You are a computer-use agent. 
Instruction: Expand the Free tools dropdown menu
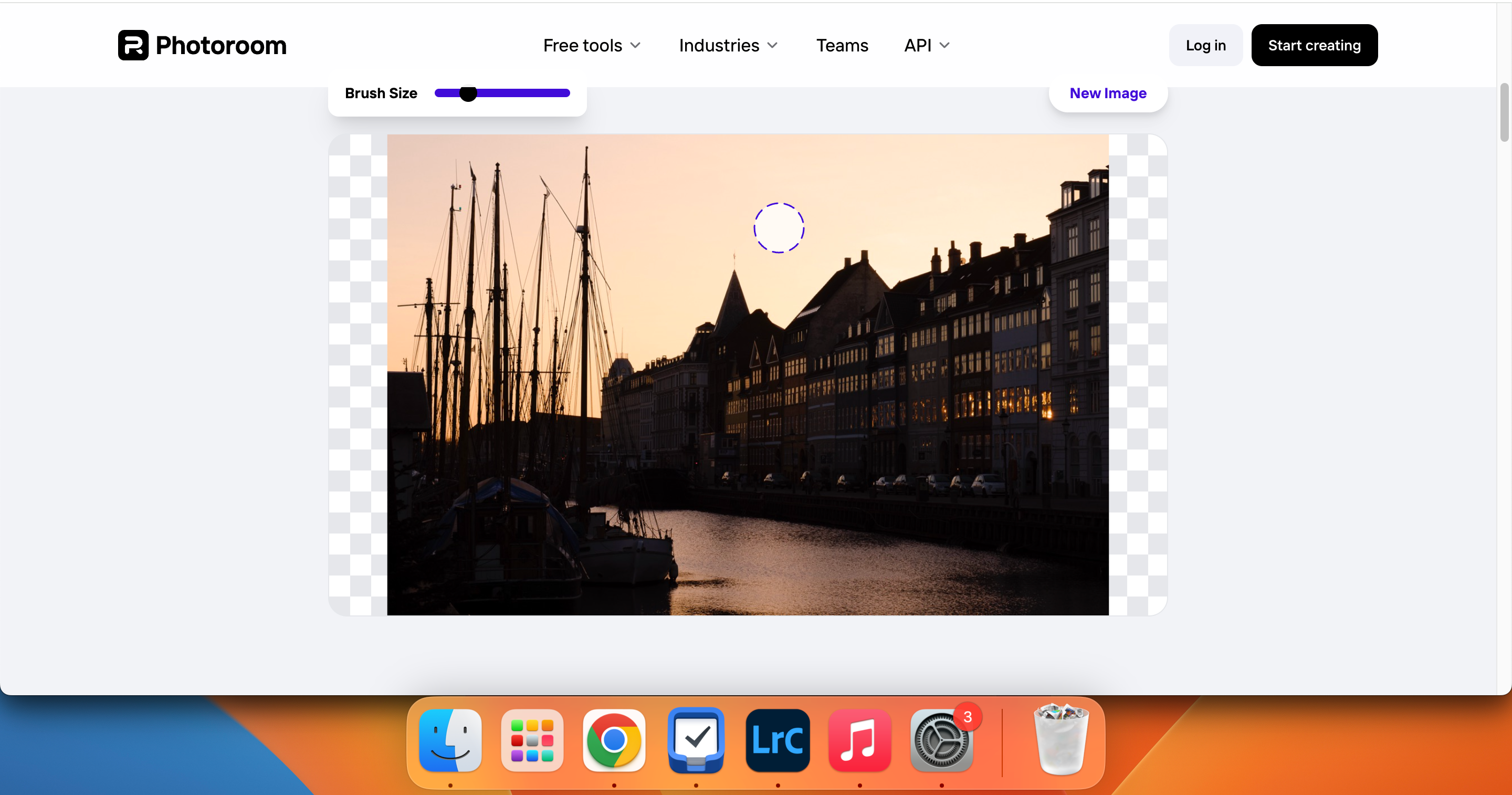pos(592,44)
